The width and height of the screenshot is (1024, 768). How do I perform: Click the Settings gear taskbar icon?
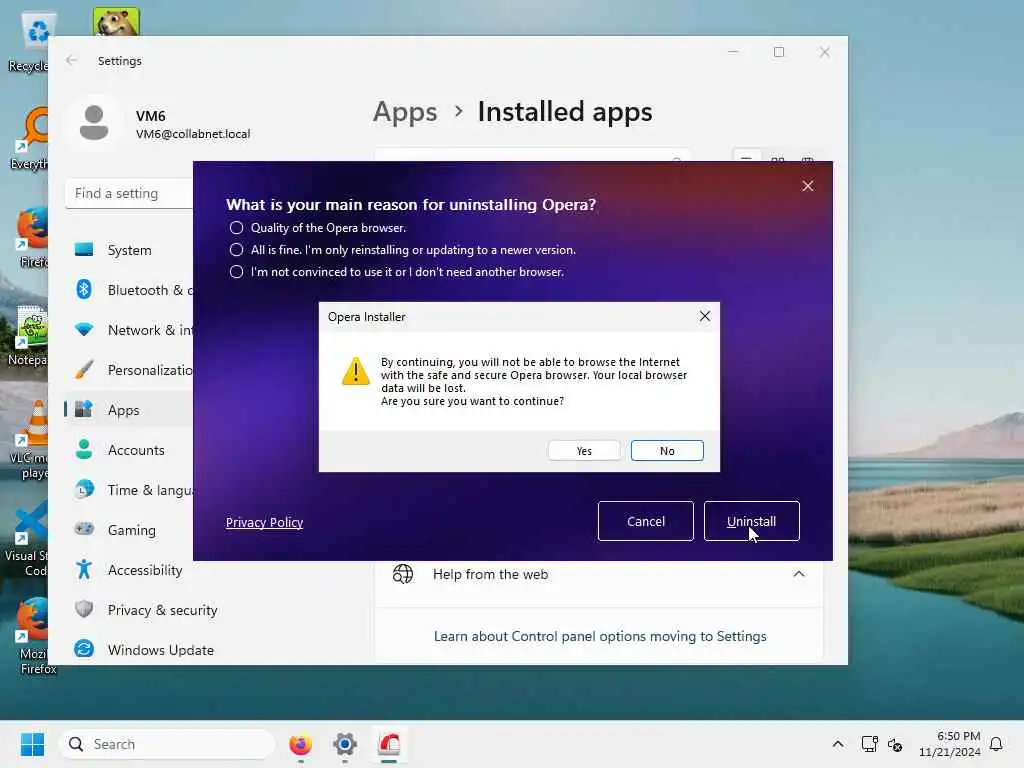345,744
